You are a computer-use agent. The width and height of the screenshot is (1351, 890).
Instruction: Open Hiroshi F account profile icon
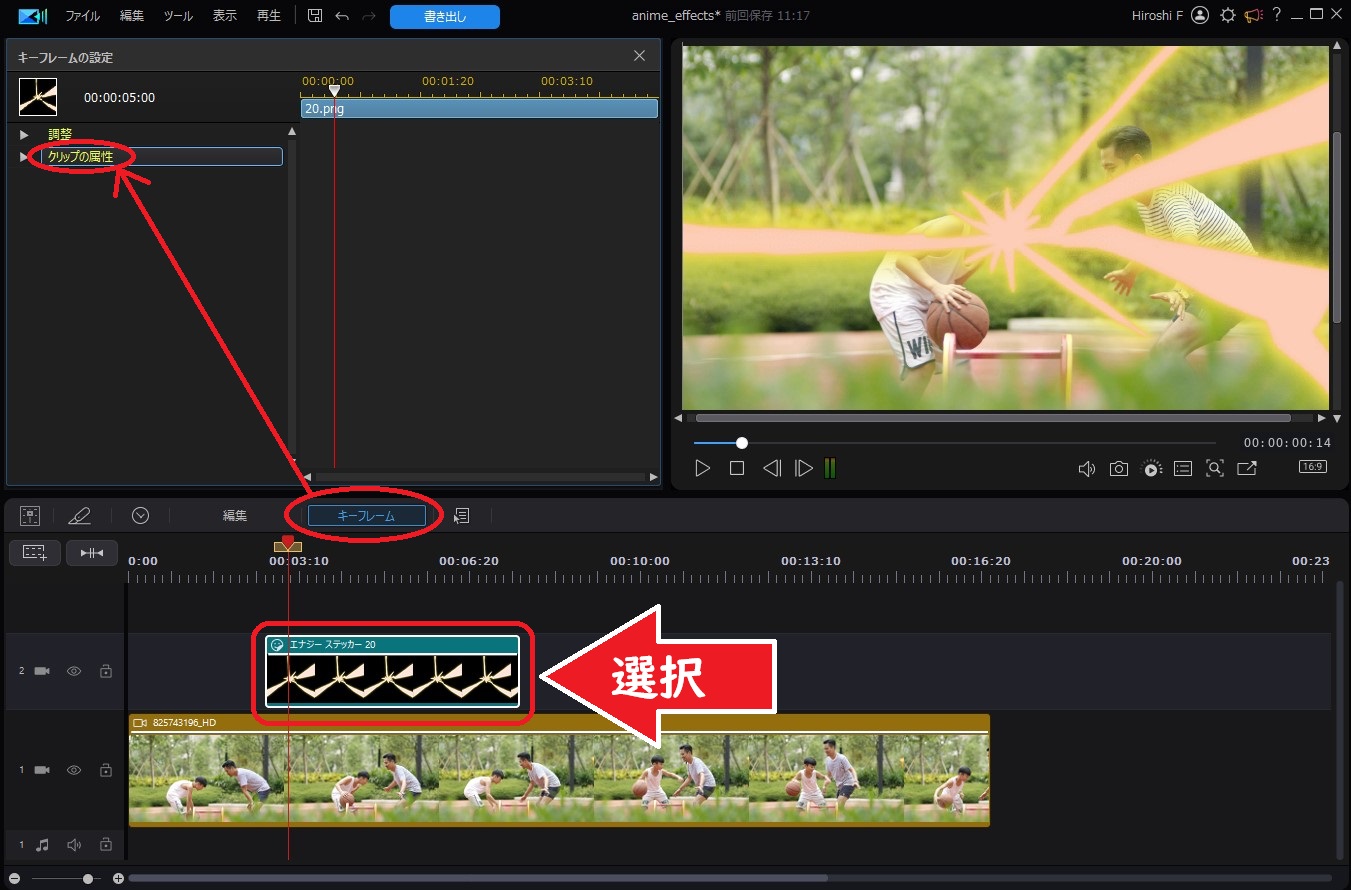(x=1200, y=15)
